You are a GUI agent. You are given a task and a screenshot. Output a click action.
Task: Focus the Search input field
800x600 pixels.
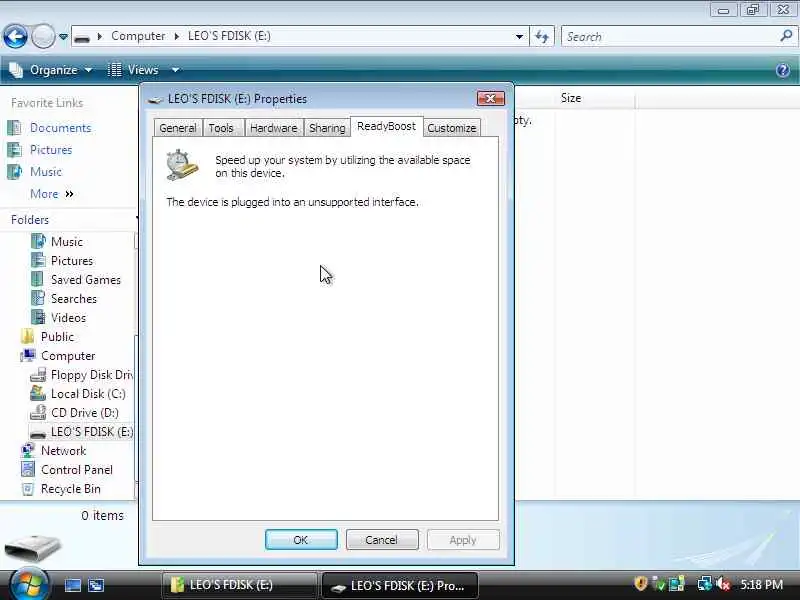pos(672,37)
